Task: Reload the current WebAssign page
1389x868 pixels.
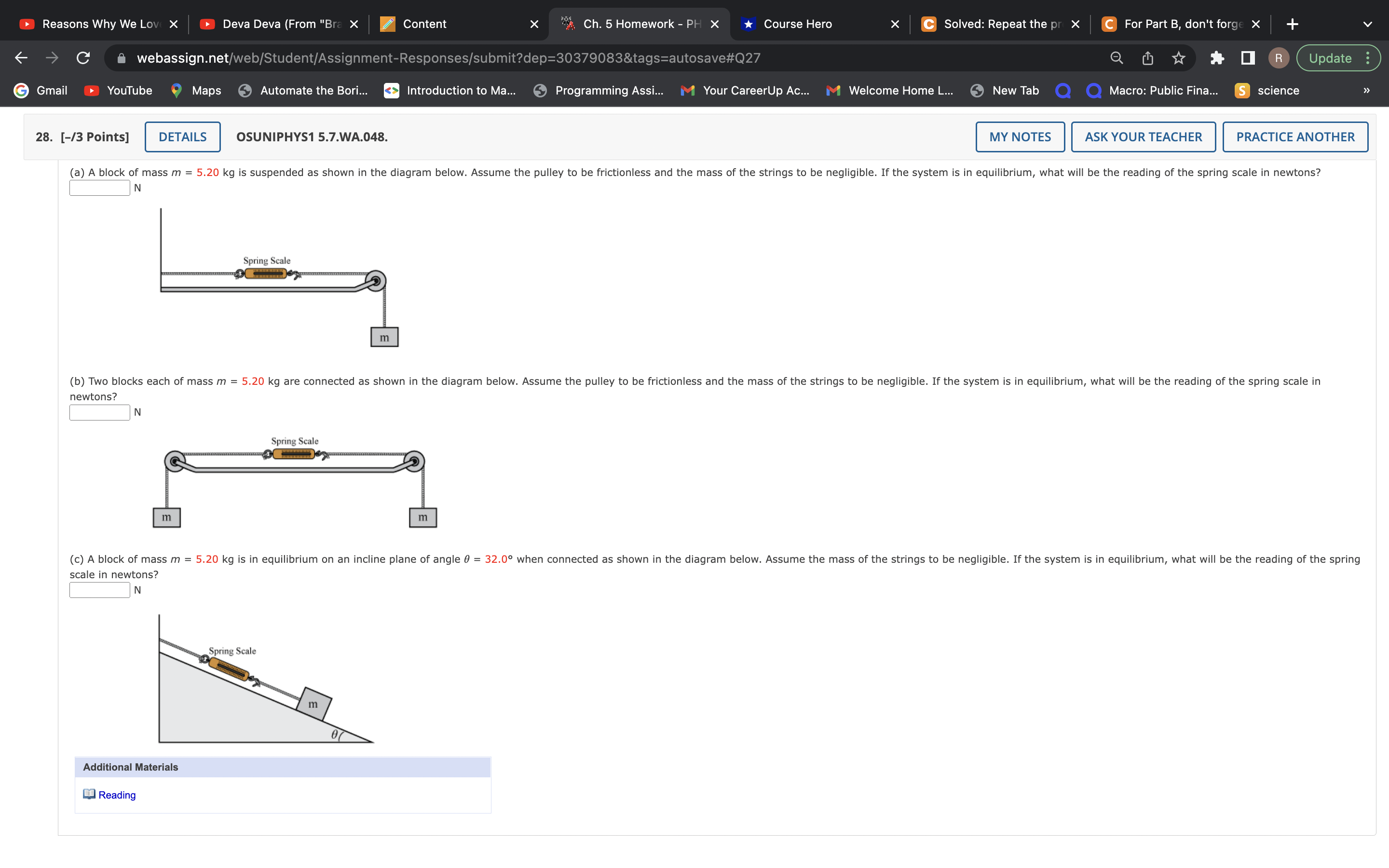Action: 82,57
